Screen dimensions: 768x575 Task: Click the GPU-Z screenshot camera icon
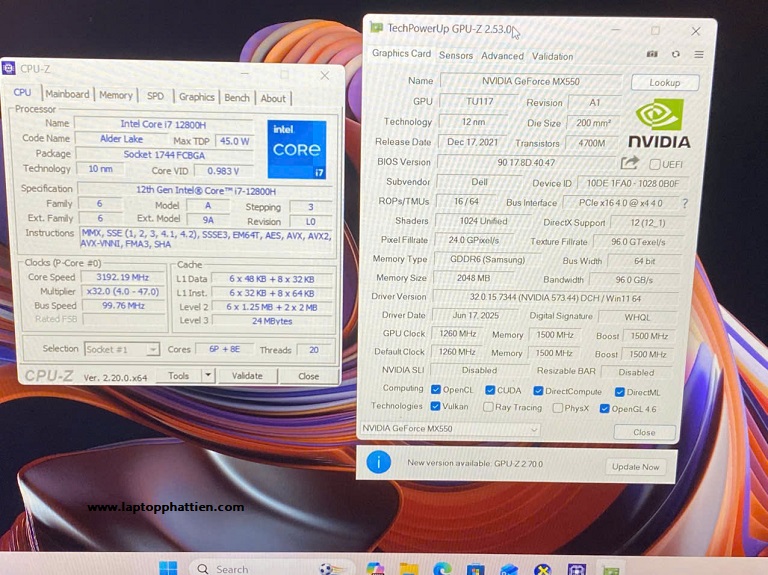tap(652, 54)
